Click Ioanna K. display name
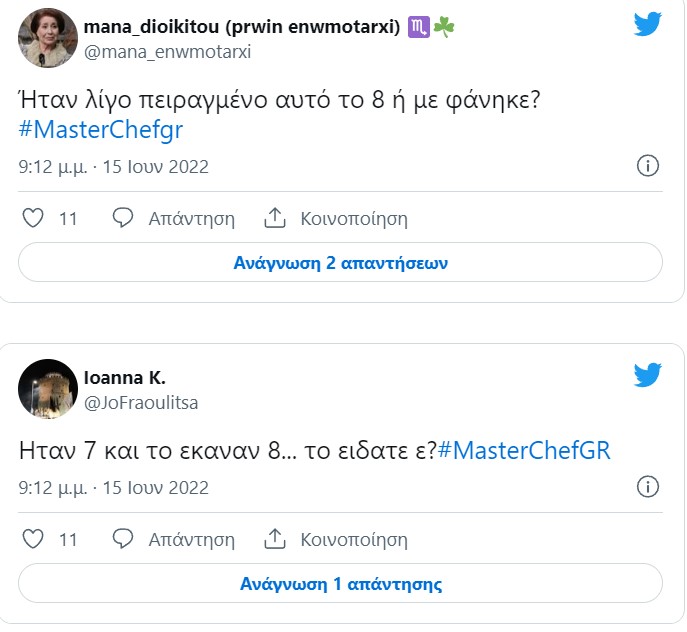This screenshot has height=632, width=687. click(125, 378)
